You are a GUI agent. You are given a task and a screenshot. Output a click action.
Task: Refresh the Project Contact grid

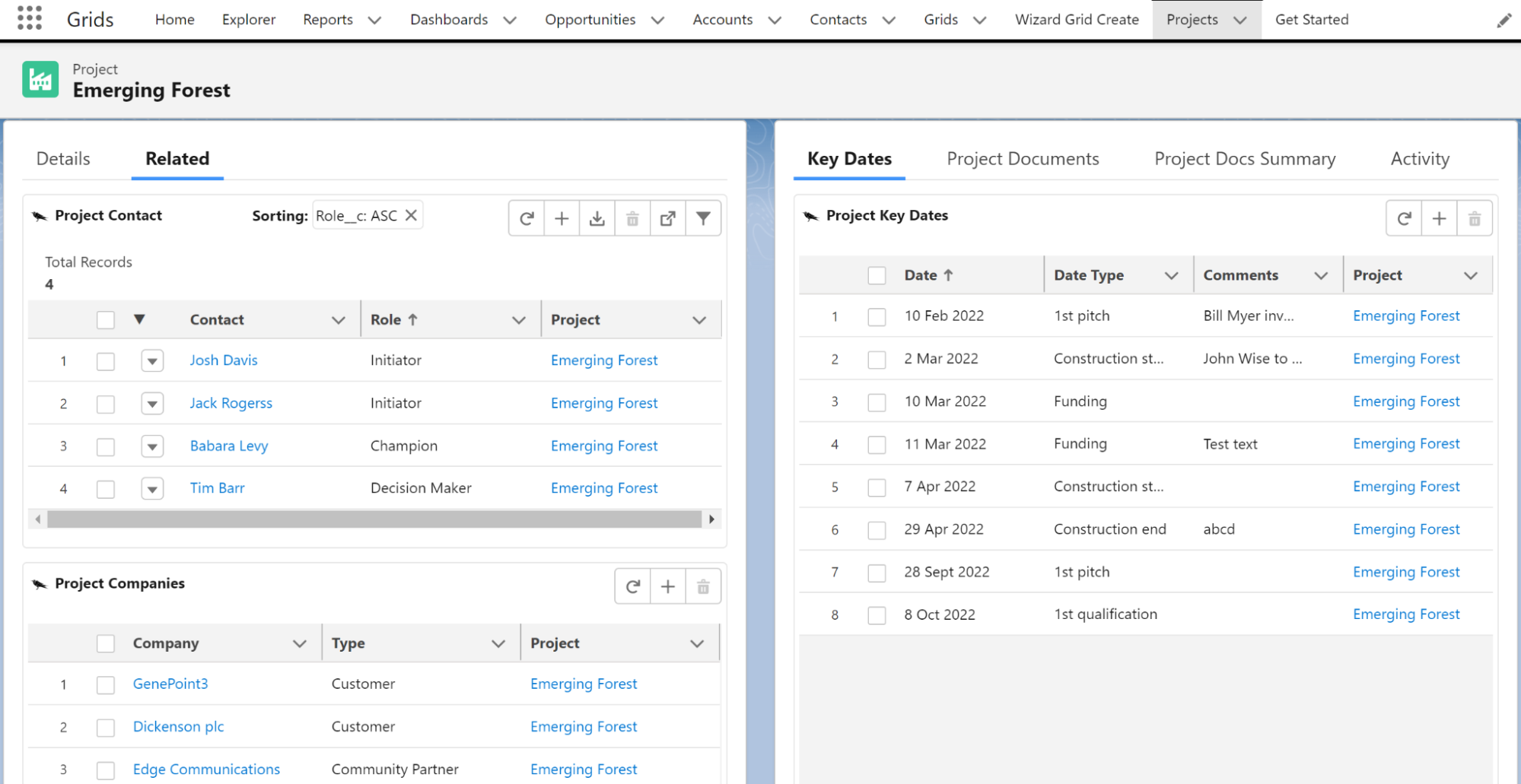pyautogui.click(x=527, y=219)
